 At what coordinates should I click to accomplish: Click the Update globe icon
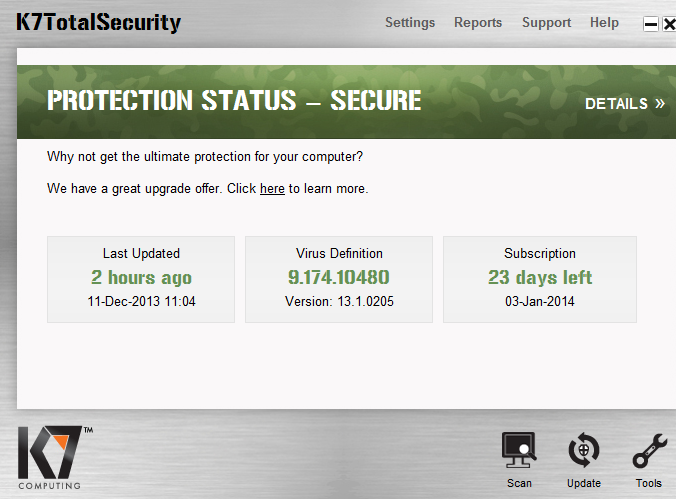584,451
